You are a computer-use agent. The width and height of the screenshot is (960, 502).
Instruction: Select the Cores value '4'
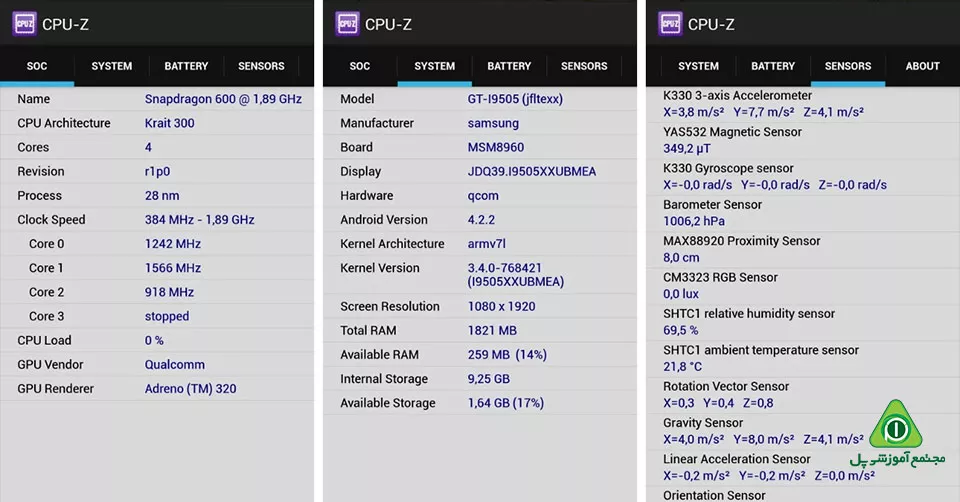(148, 148)
